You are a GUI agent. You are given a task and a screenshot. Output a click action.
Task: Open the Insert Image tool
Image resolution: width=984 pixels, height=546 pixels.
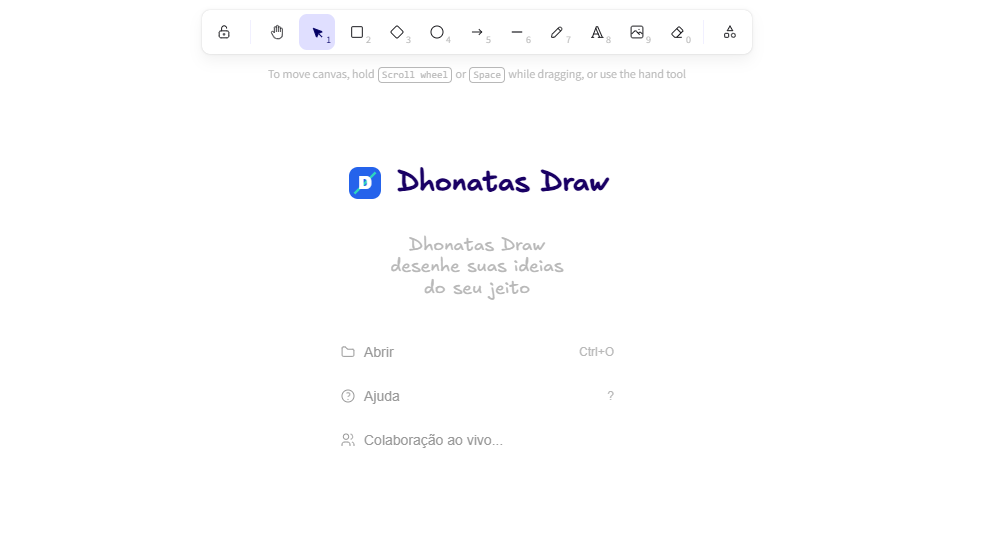(x=638, y=32)
